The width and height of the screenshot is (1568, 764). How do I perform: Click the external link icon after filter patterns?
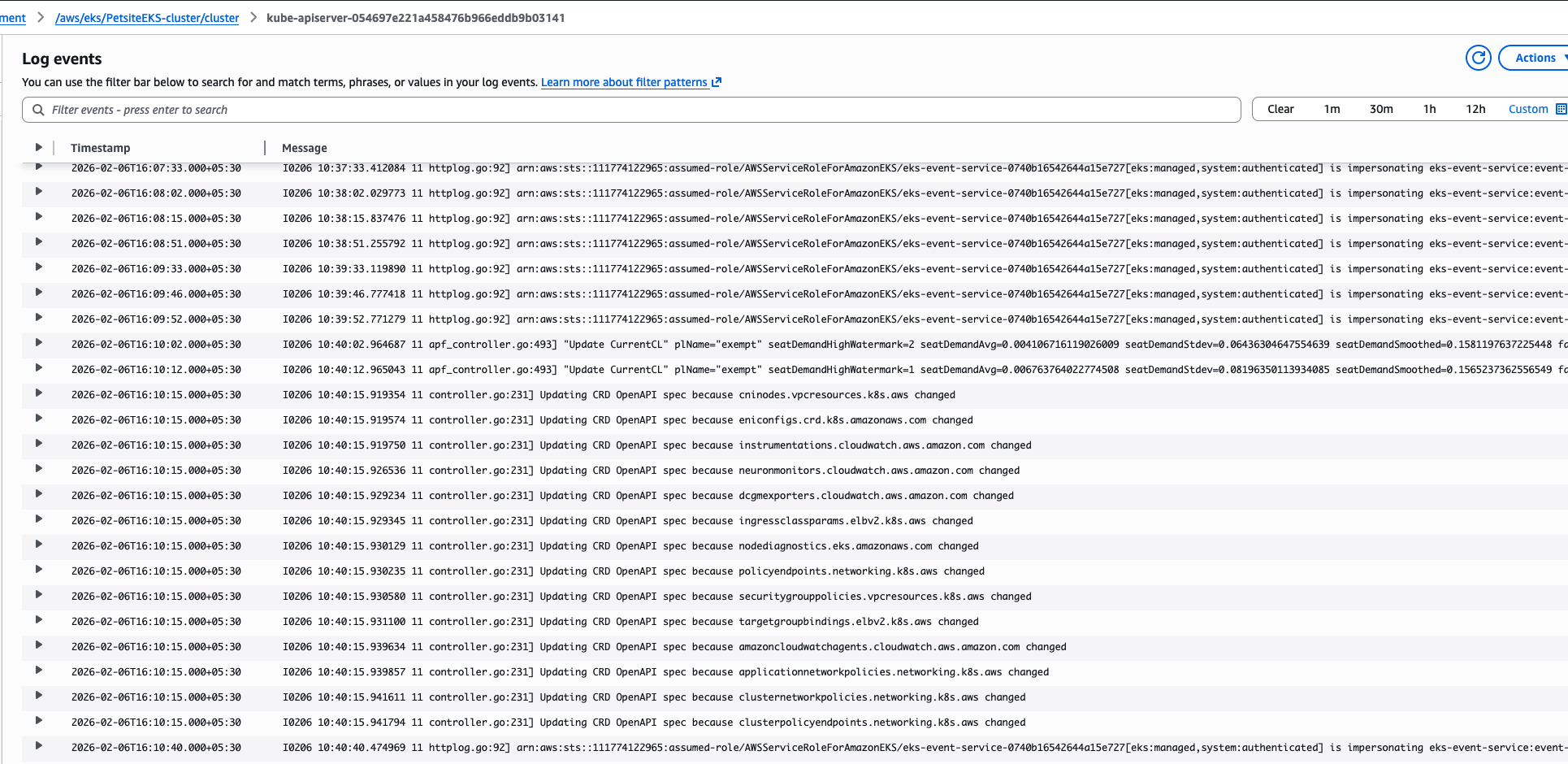[x=717, y=82]
